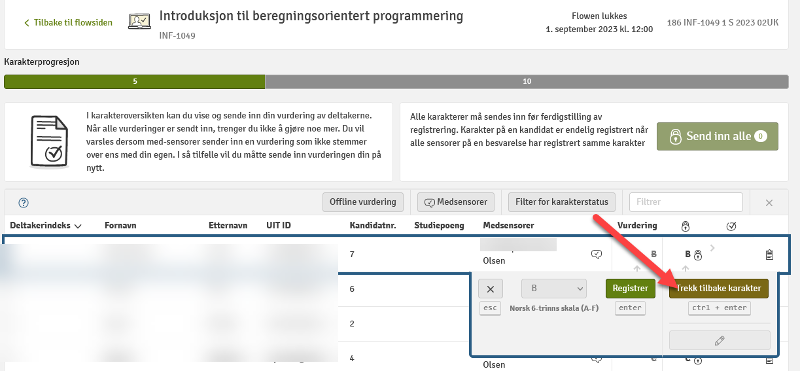Click the Fornavn column header
The width and height of the screenshot is (800, 371).
coord(120,225)
